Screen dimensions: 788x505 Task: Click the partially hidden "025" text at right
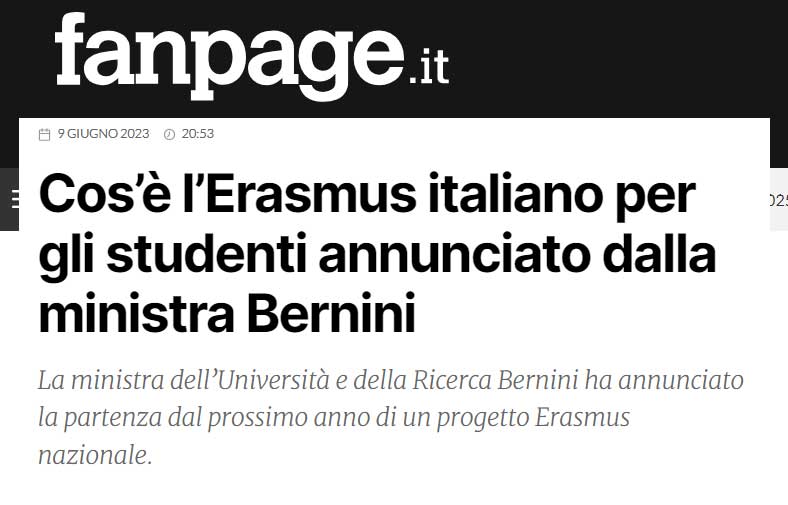(x=778, y=200)
